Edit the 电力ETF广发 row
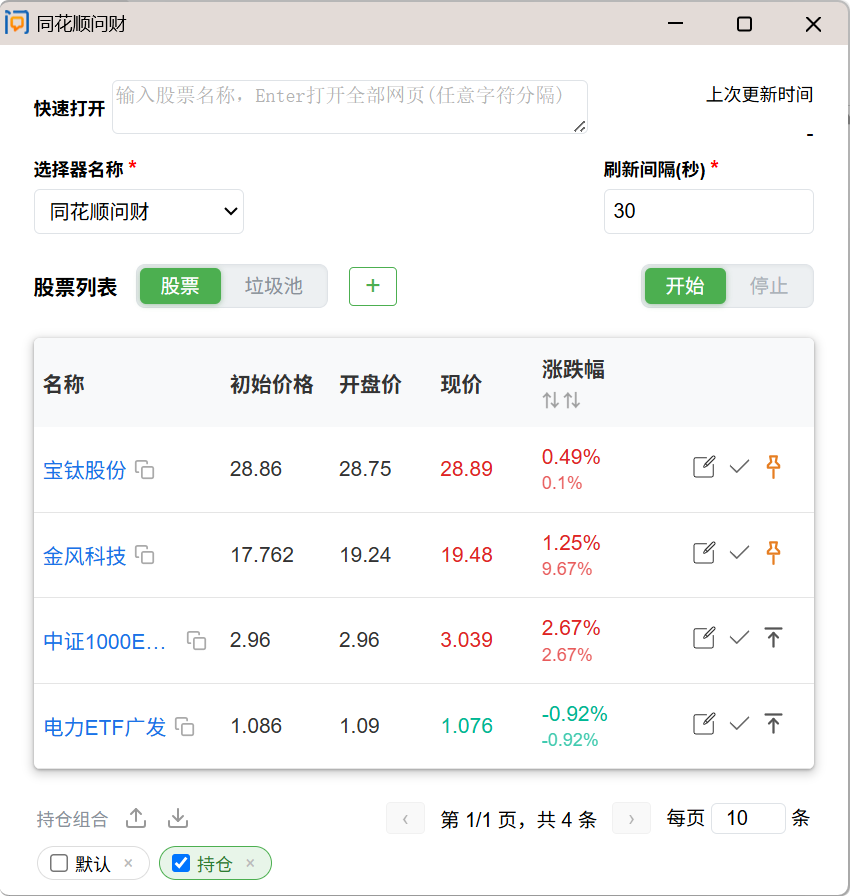This screenshot has height=896, width=850. (704, 723)
